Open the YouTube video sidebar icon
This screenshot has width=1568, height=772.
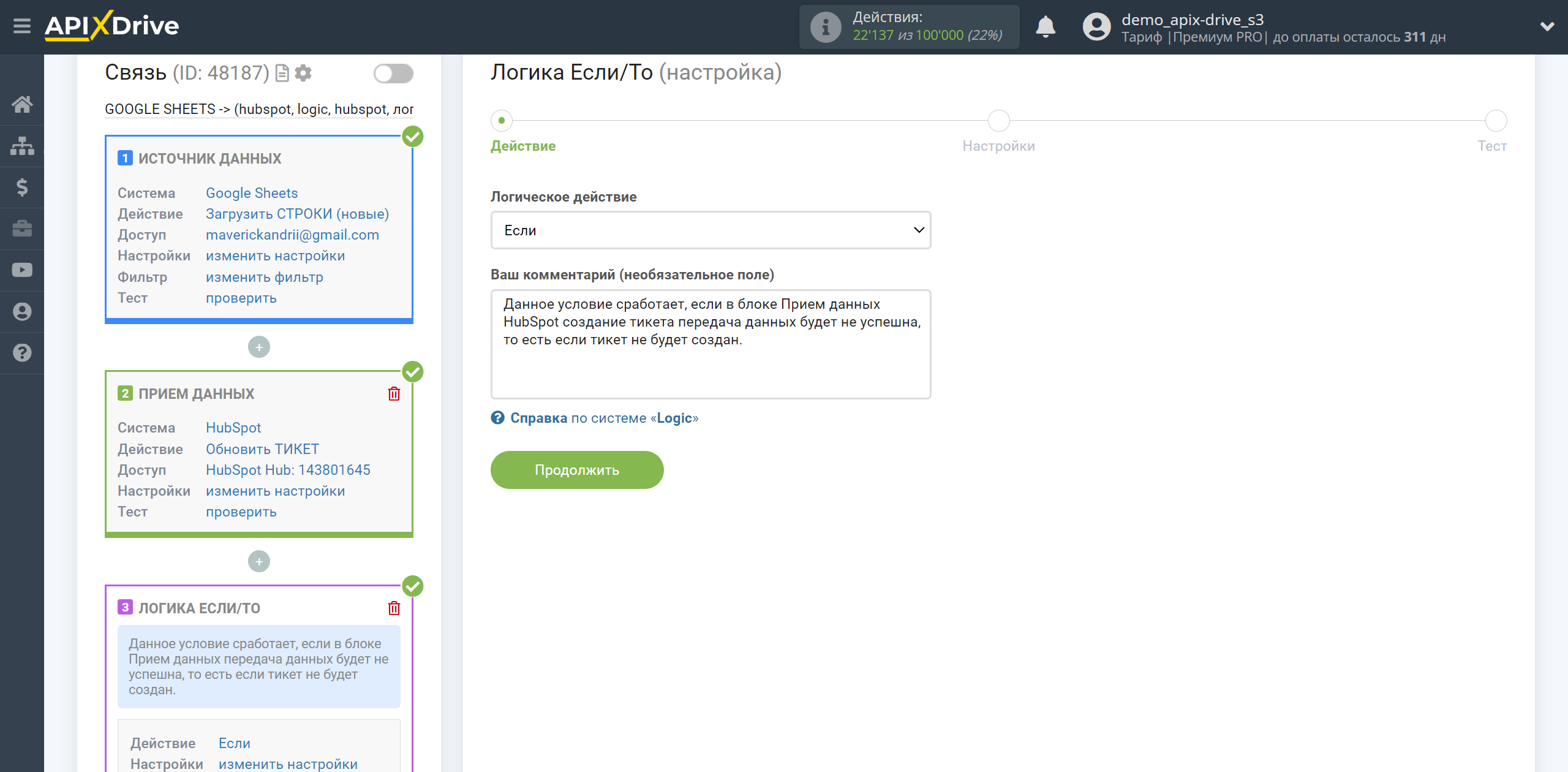[22, 270]
